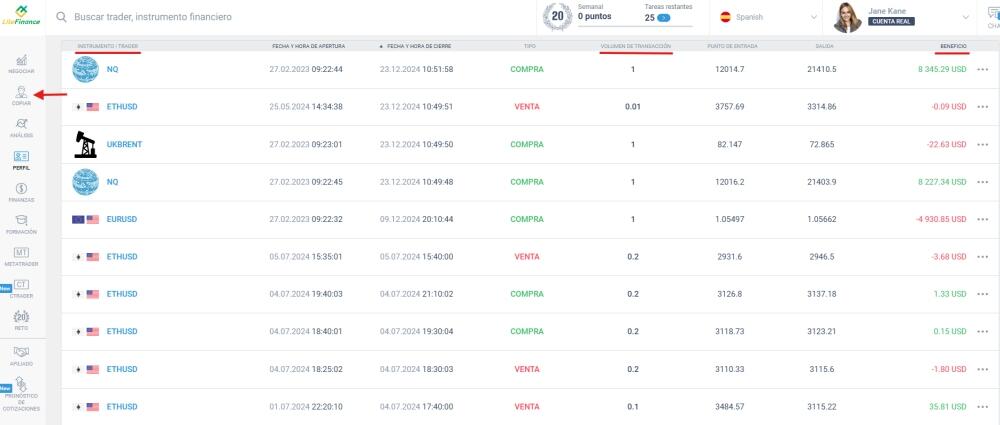Screen dimensions: 1000x425
Task: Sort by Salida column header
Action: pos(824,47)
